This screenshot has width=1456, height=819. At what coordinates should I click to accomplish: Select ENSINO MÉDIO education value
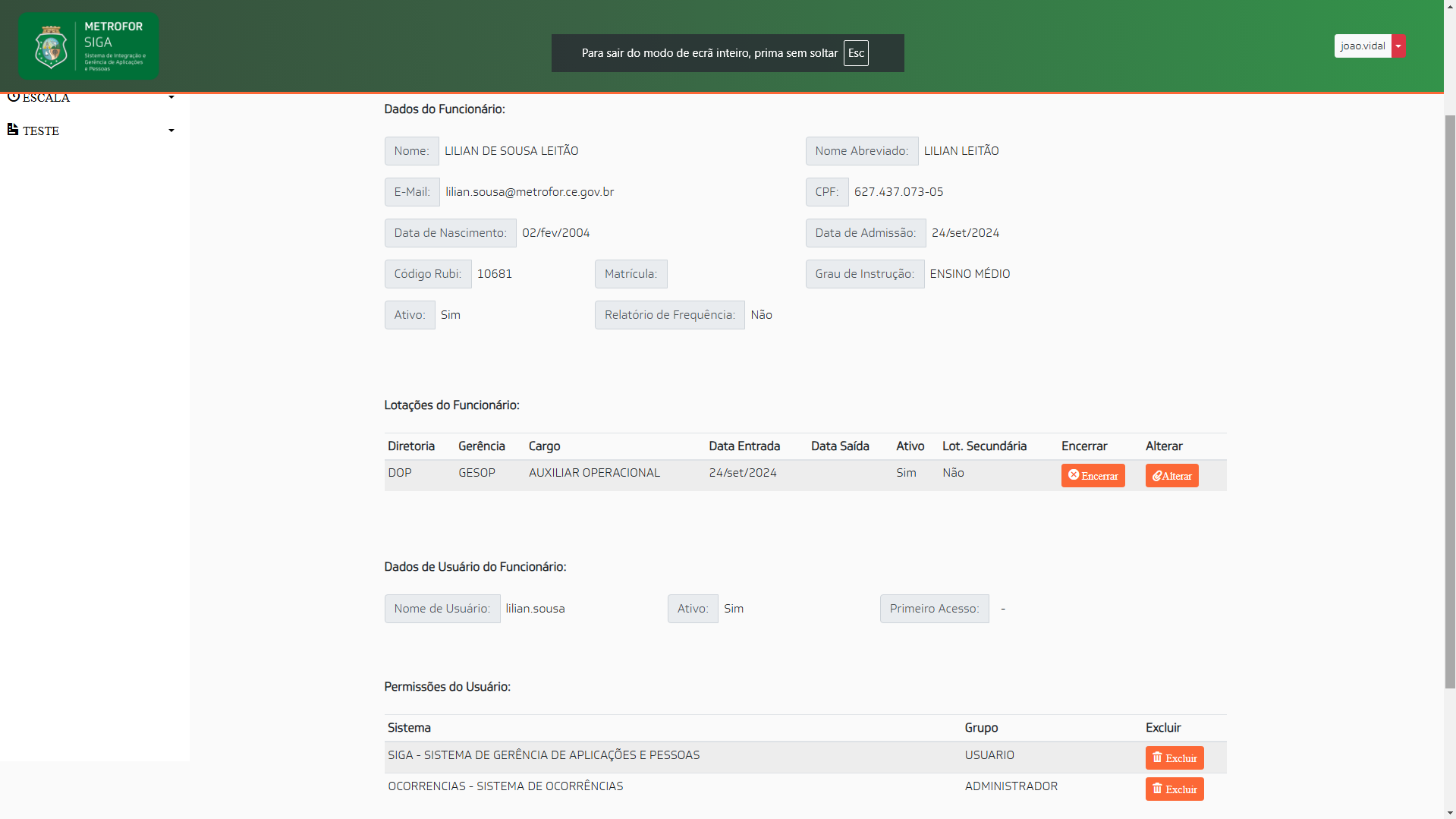point(970,274)
